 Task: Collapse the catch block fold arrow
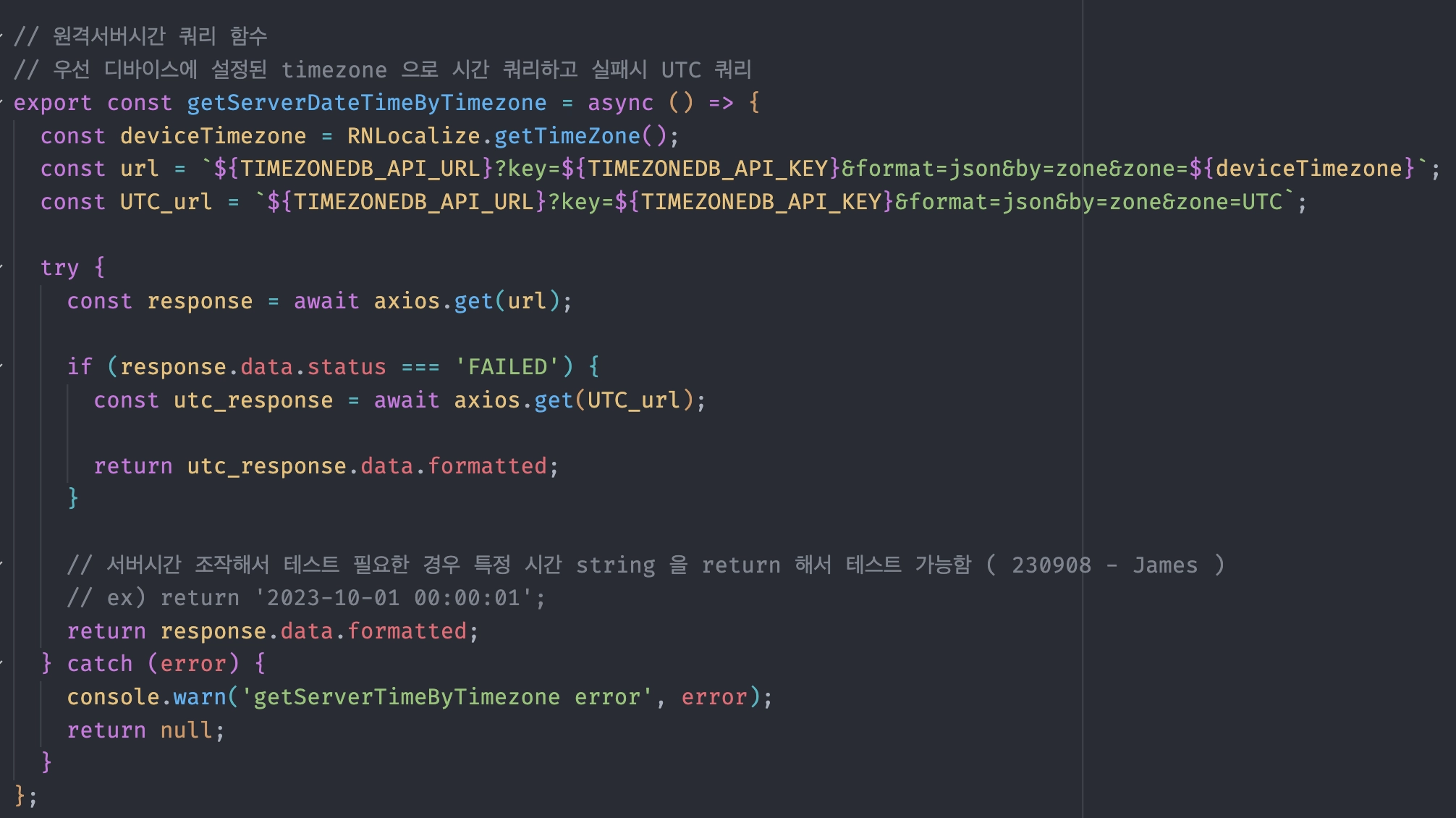click(2, 663)
